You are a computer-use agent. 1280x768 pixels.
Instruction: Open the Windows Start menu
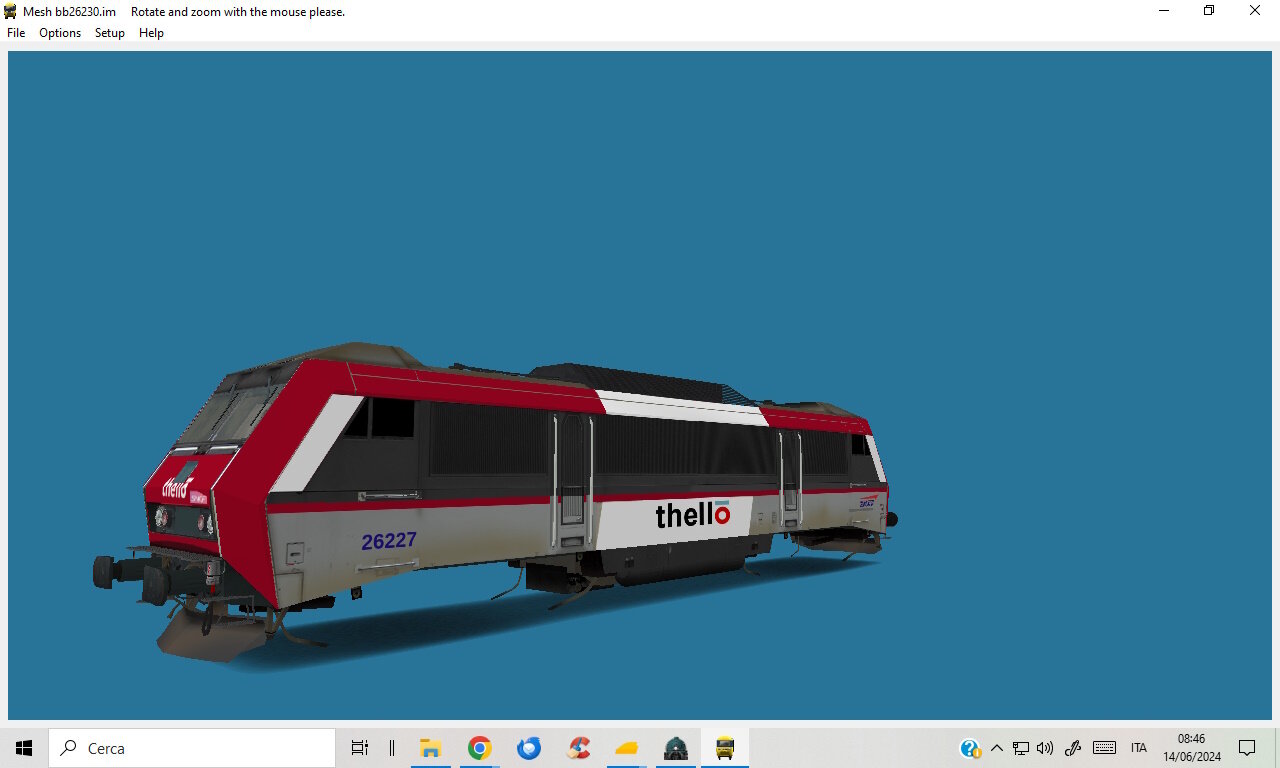click(24, 748)
